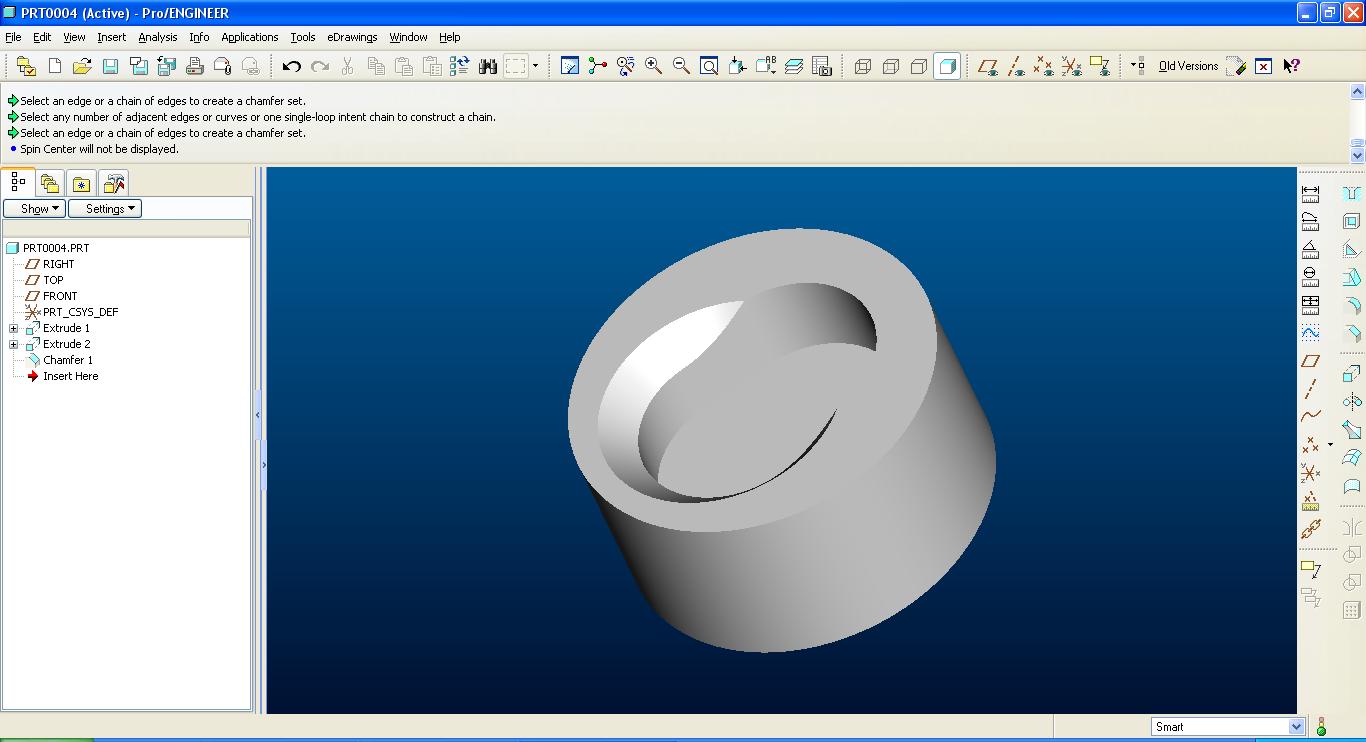Select Chamfer 1 in model tree
Viewport: 1366px width, 742px height.
coord(68,360)
